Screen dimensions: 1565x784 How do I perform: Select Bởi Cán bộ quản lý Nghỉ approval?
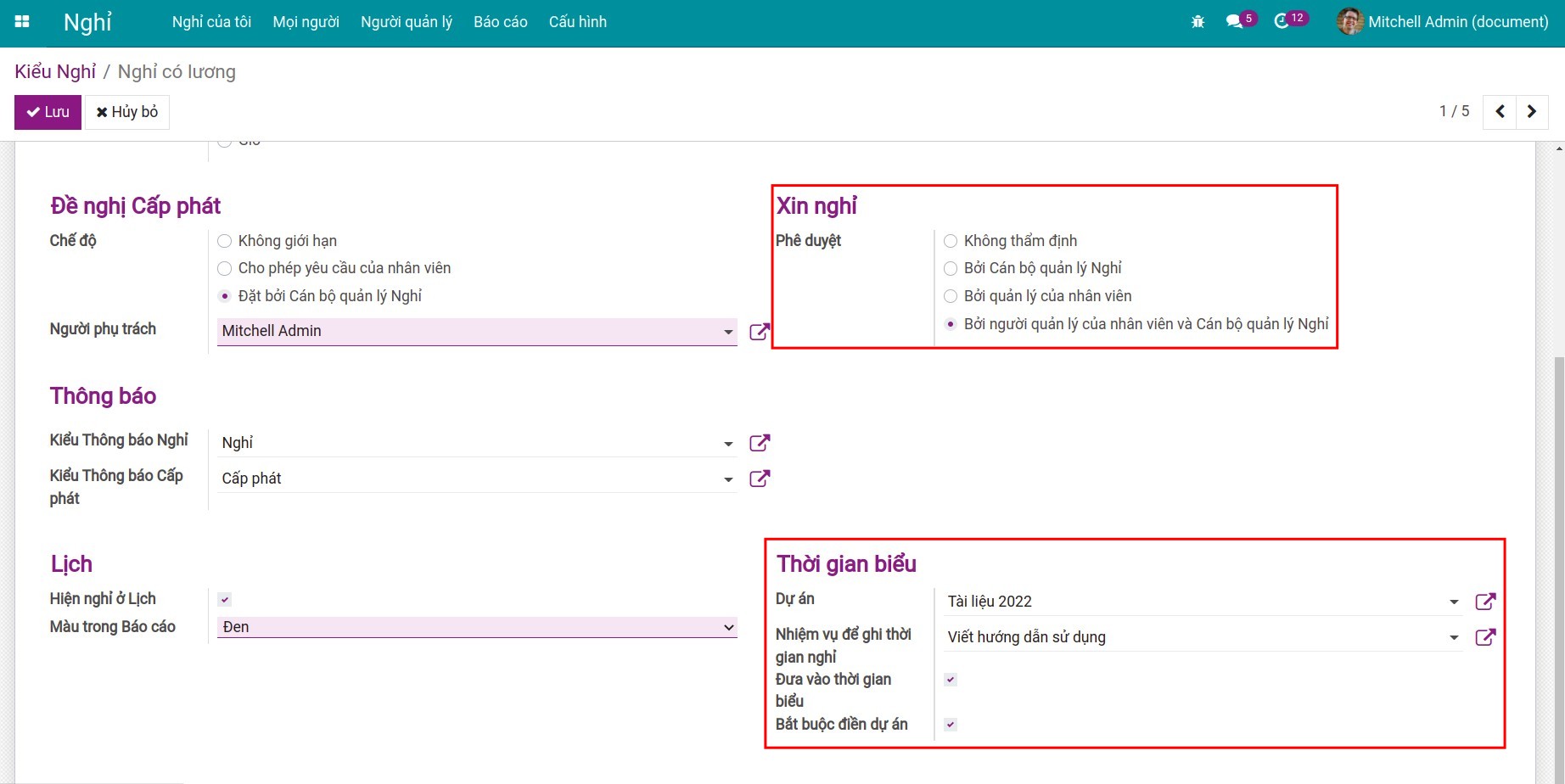coord(951,269)
